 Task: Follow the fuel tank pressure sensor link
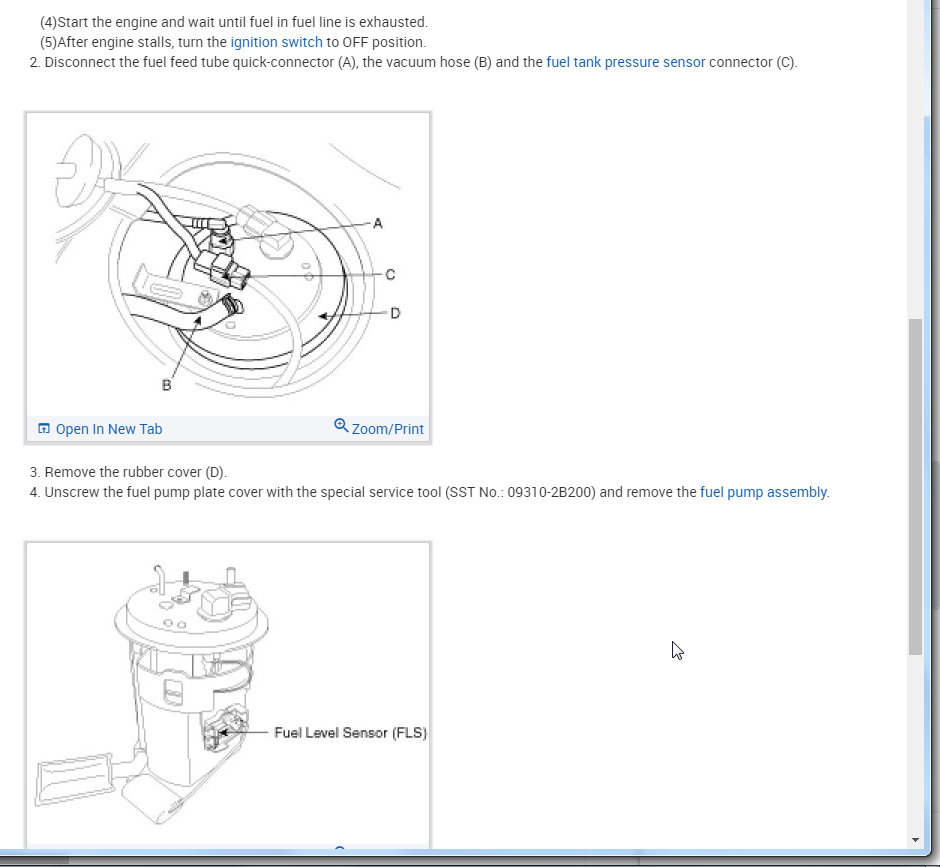pyautogui.click(x=625, y=62)
